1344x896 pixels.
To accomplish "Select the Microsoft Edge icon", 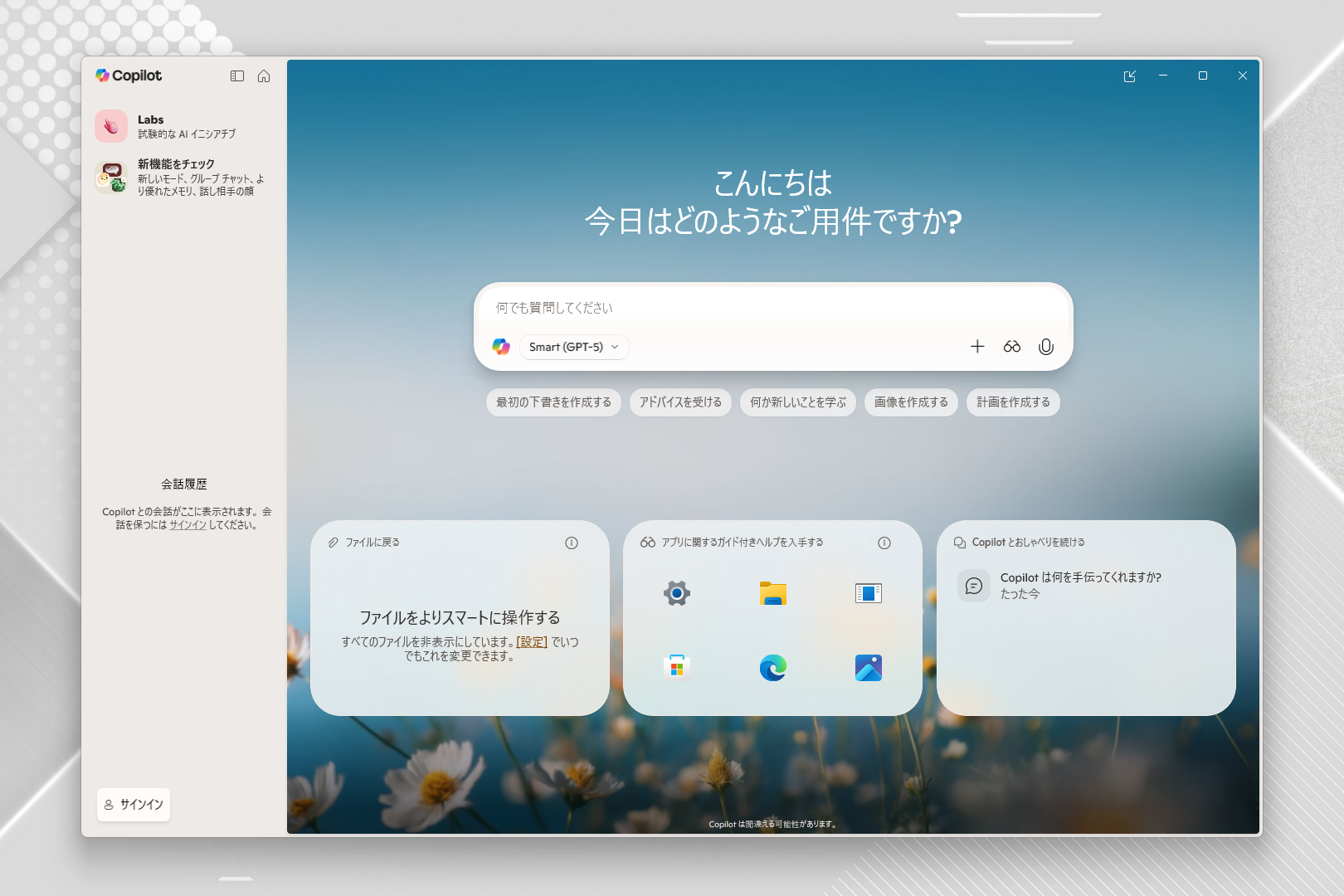I will 772,668.
